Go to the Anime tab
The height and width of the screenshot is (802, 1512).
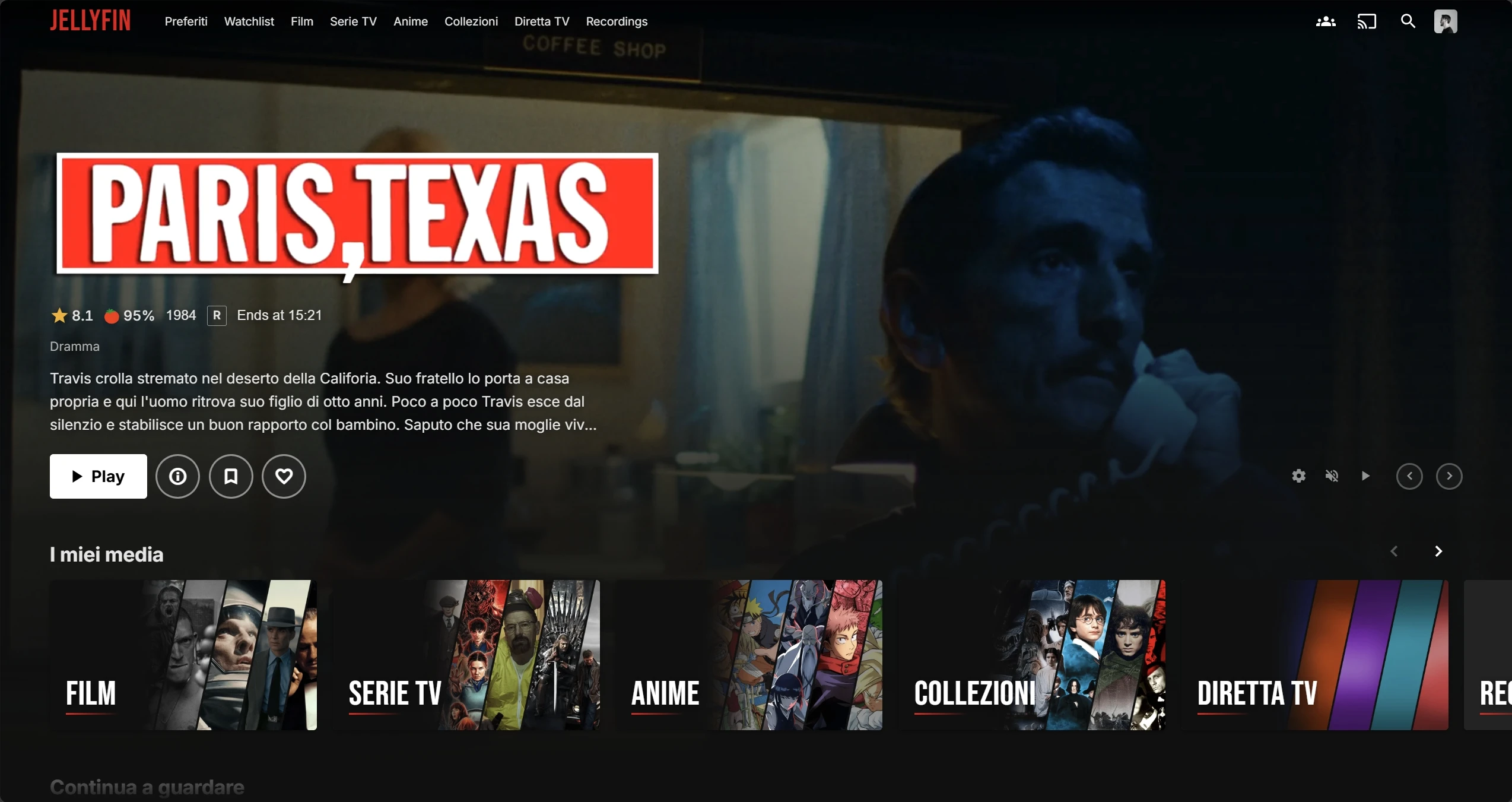(x=411, y=21)
